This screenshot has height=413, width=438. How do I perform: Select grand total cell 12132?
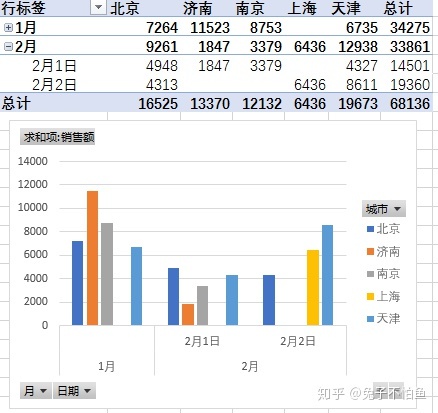[x=262, y=104]
